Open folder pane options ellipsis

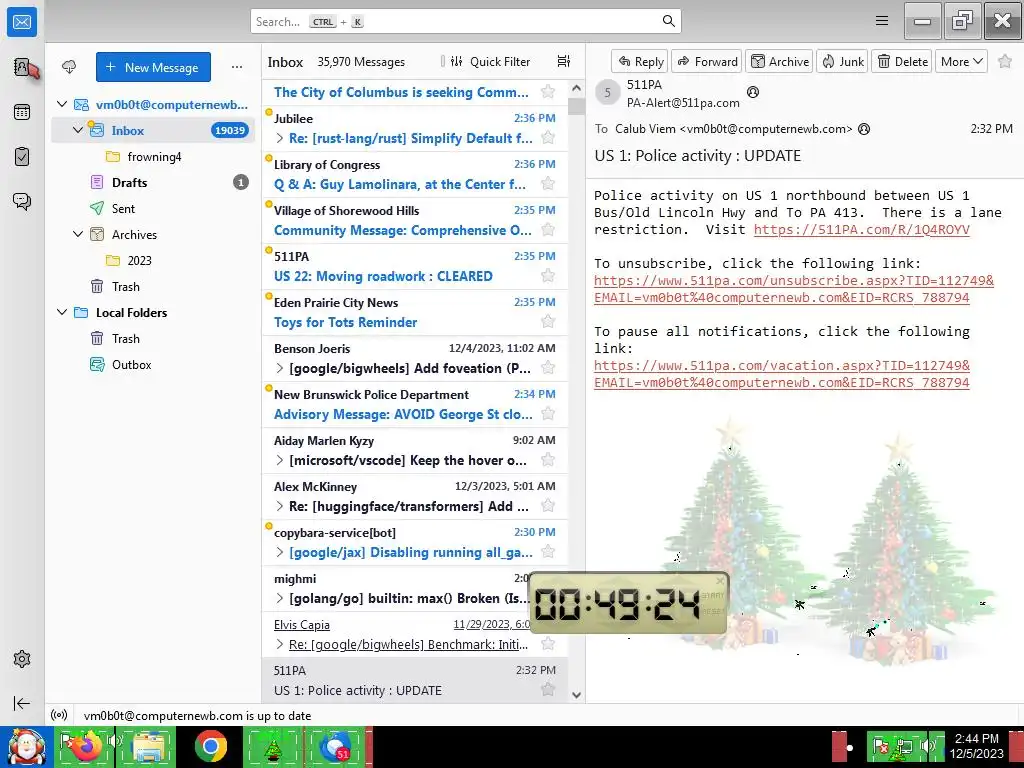pyautogui.click(x=236, y=67)
